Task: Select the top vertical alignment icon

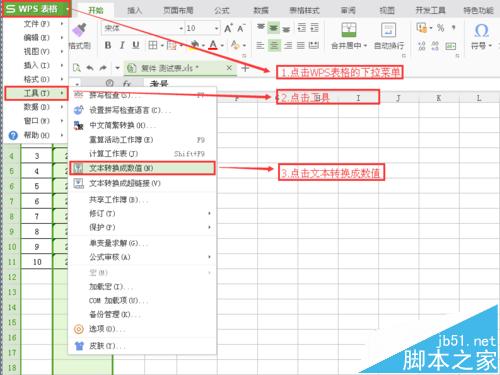Action: point(261,28)
